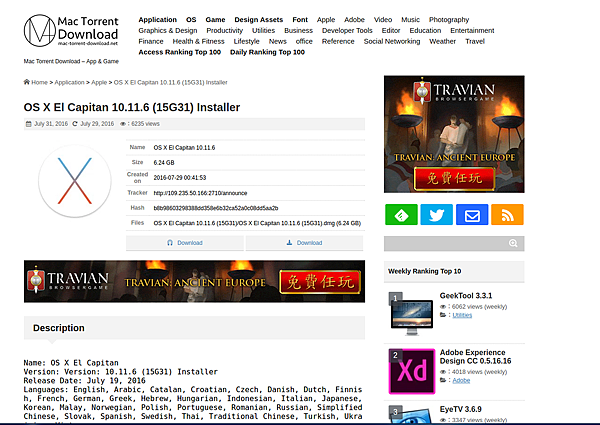
Task: Go to Education category
Action: coord(425,30)
